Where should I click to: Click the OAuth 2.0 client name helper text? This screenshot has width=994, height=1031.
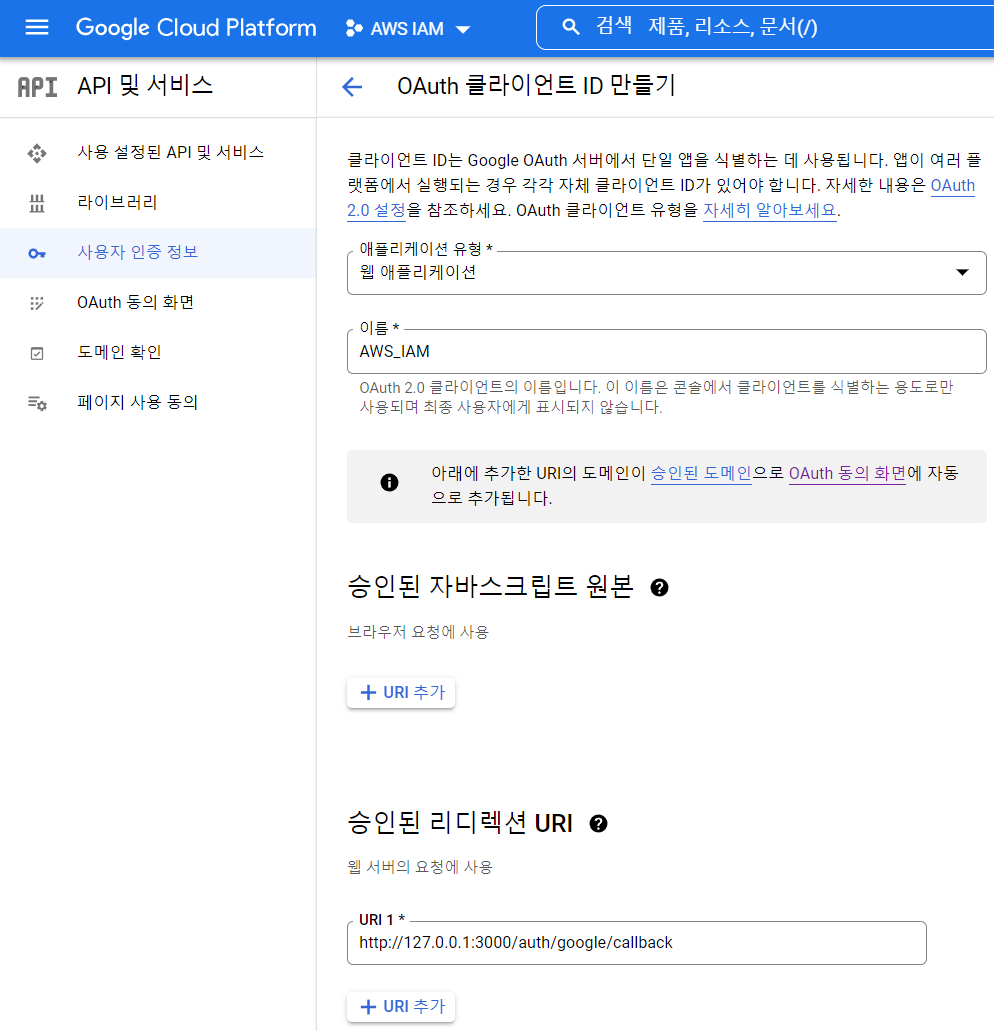(656, 397)
